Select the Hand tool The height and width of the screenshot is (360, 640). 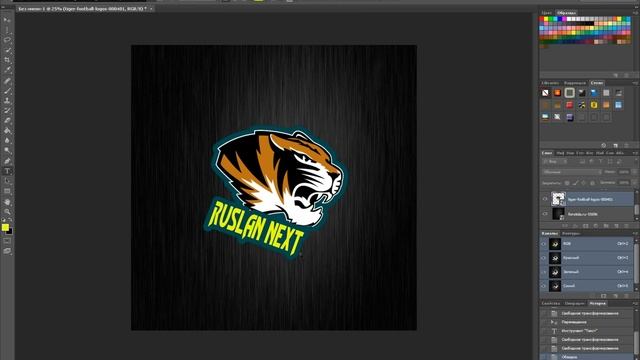coord(7,202)
